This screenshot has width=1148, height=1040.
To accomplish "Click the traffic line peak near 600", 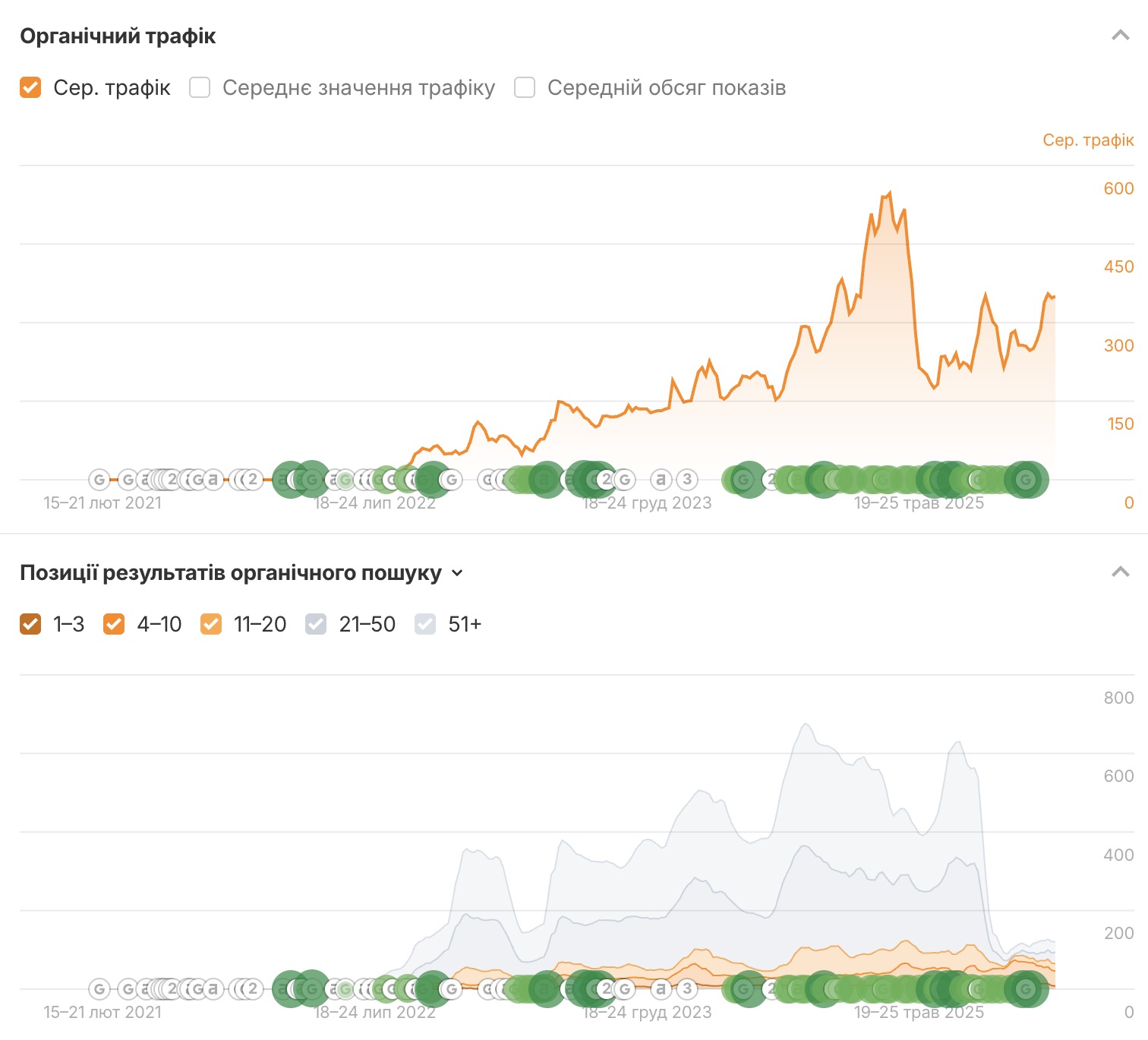I will (889, 193).
